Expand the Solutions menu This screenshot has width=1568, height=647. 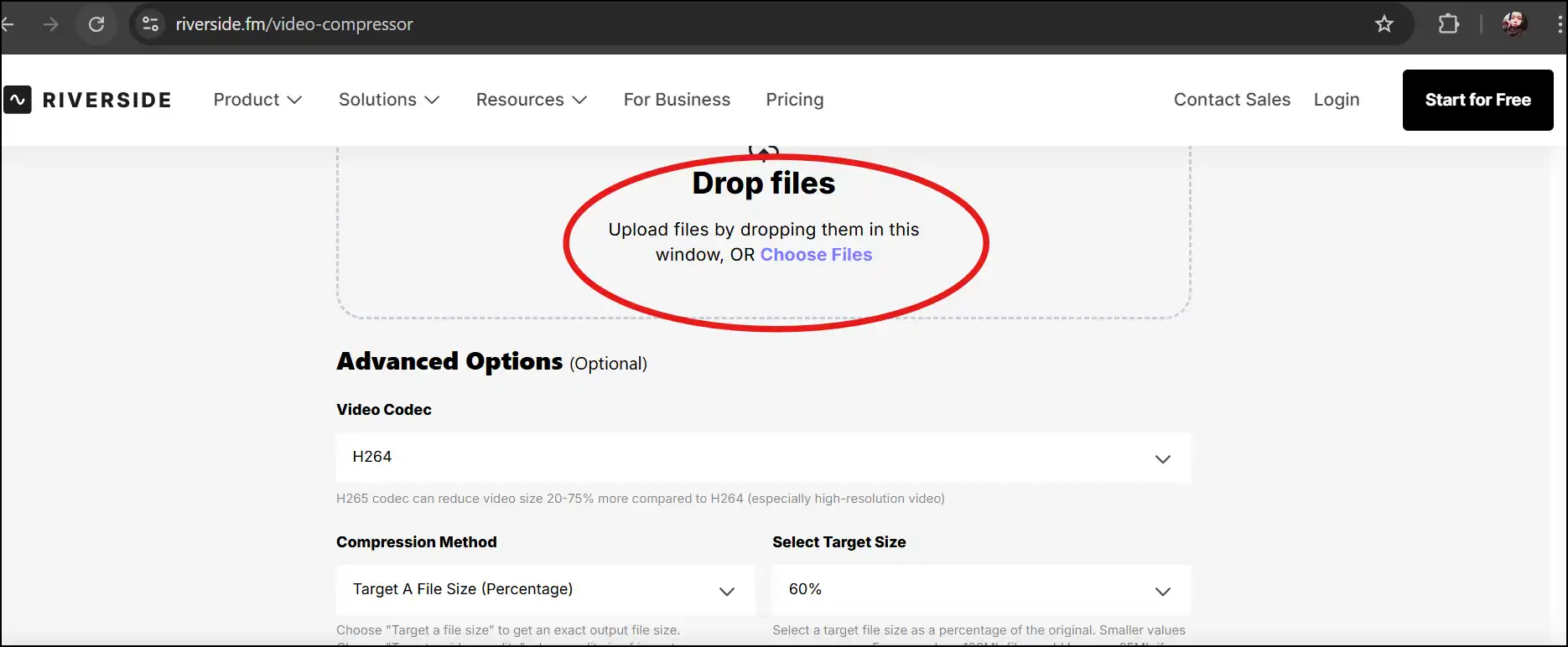click(x=389, y=100)
